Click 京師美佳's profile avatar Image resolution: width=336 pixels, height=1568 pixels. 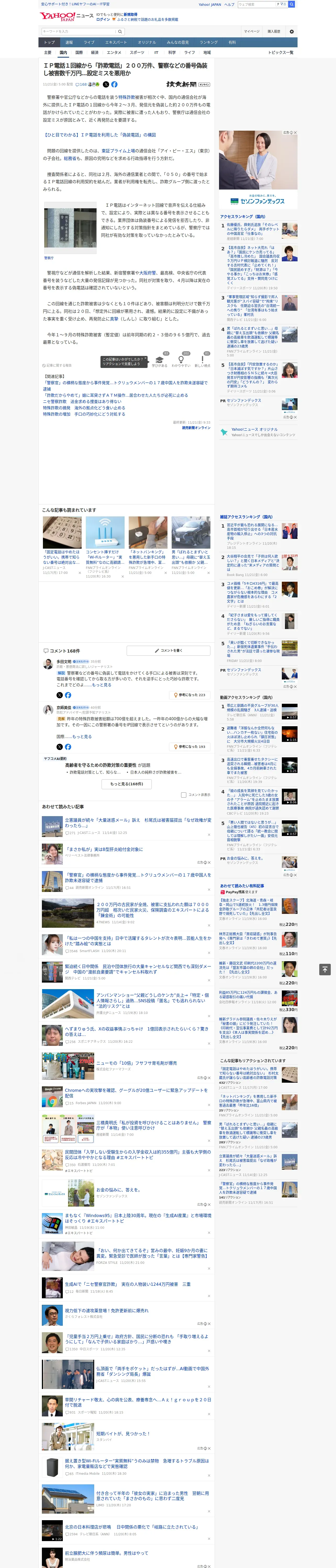pos(48,710)
